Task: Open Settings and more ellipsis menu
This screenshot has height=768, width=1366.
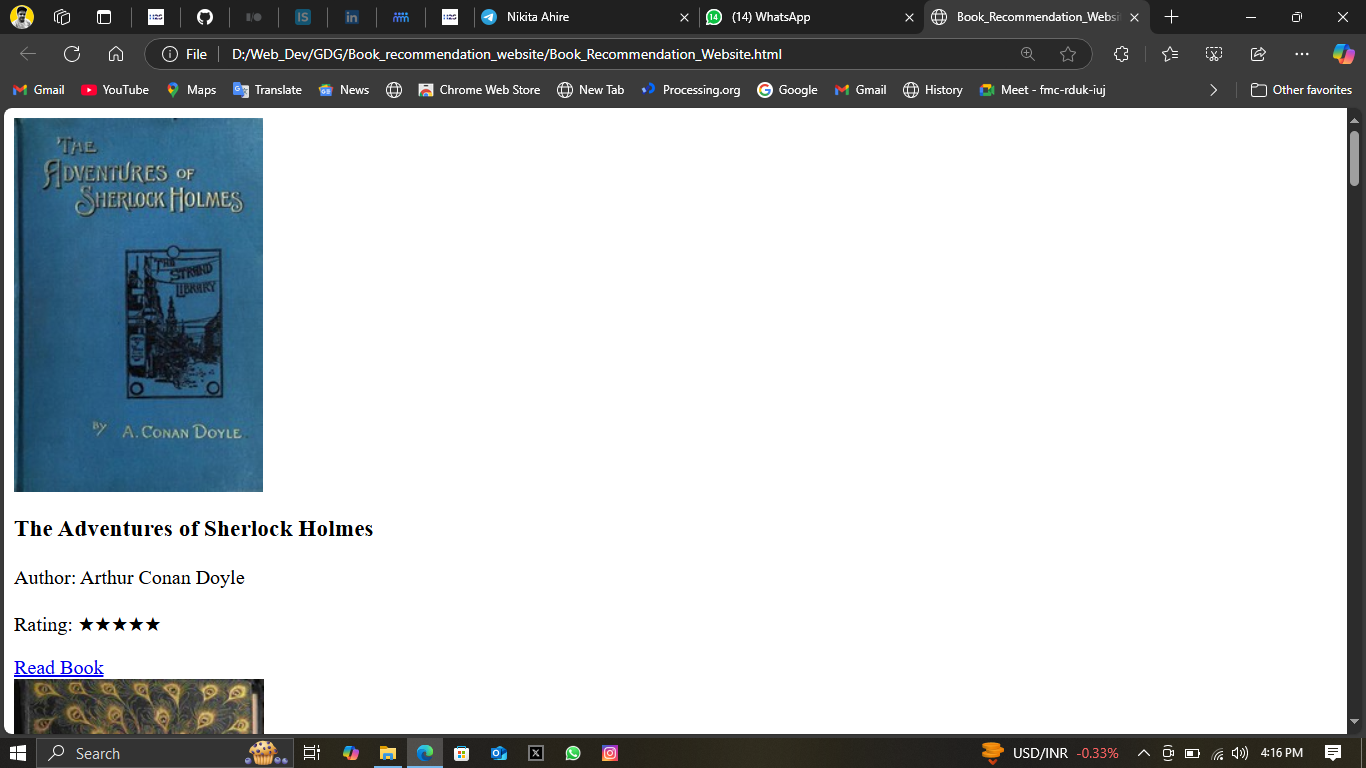Action: coord(1301,54)
